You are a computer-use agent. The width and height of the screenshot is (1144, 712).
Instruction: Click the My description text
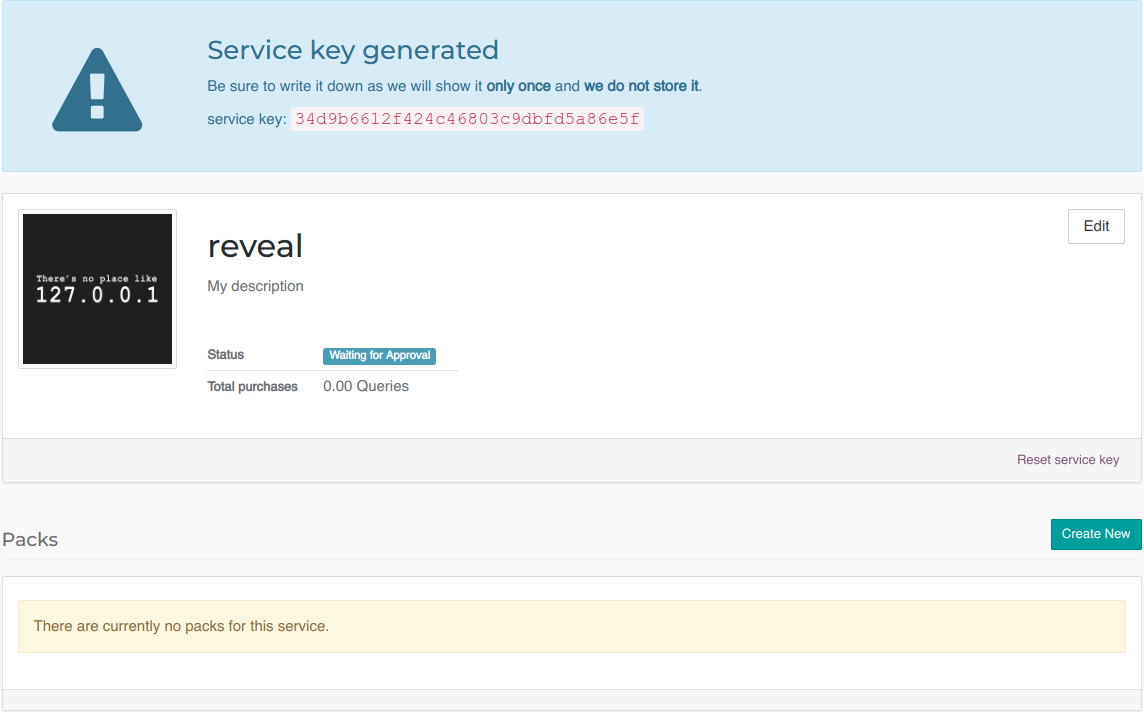pos(255,286)
